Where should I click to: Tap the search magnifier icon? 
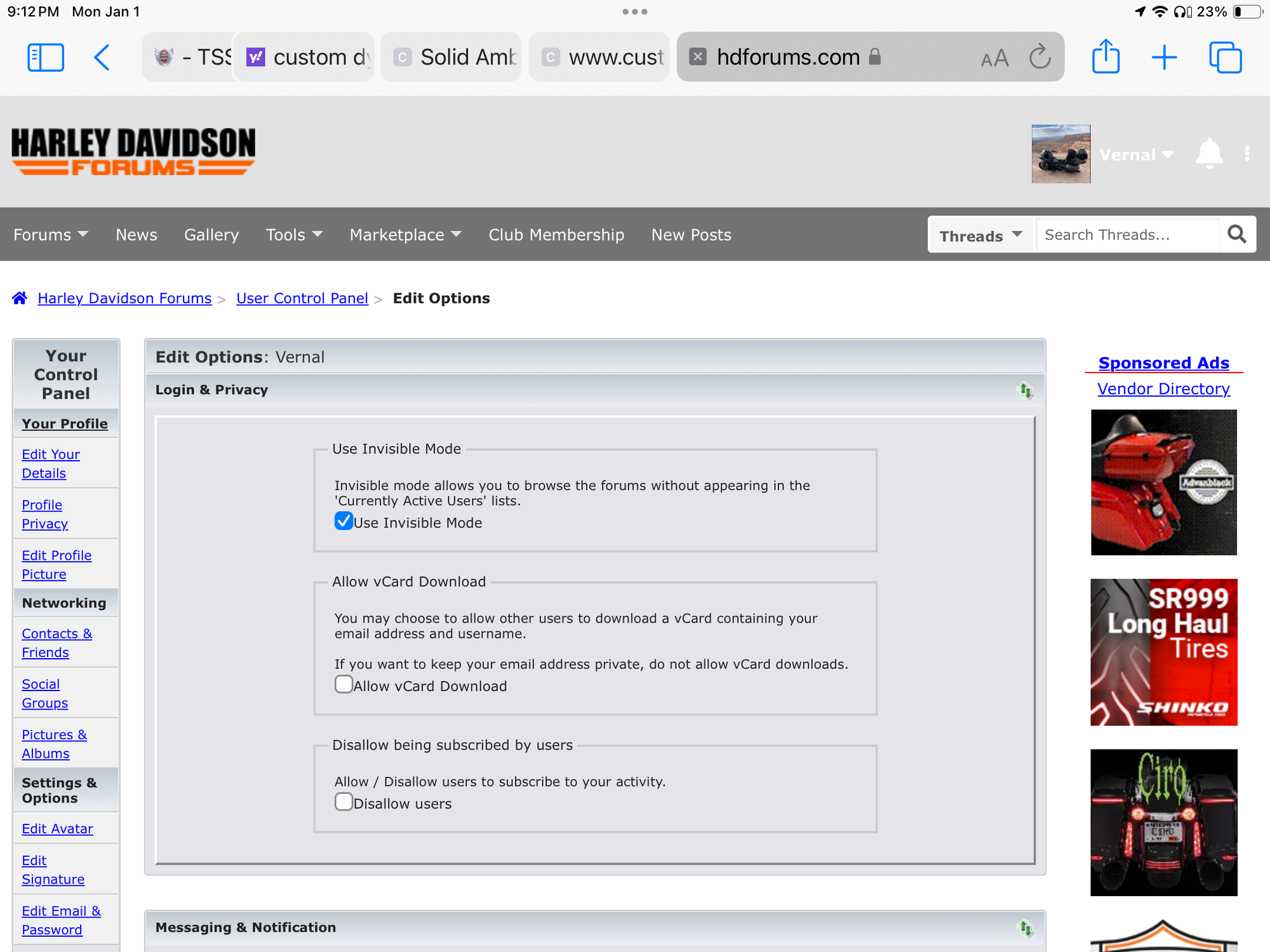(x=1236, y=234)
